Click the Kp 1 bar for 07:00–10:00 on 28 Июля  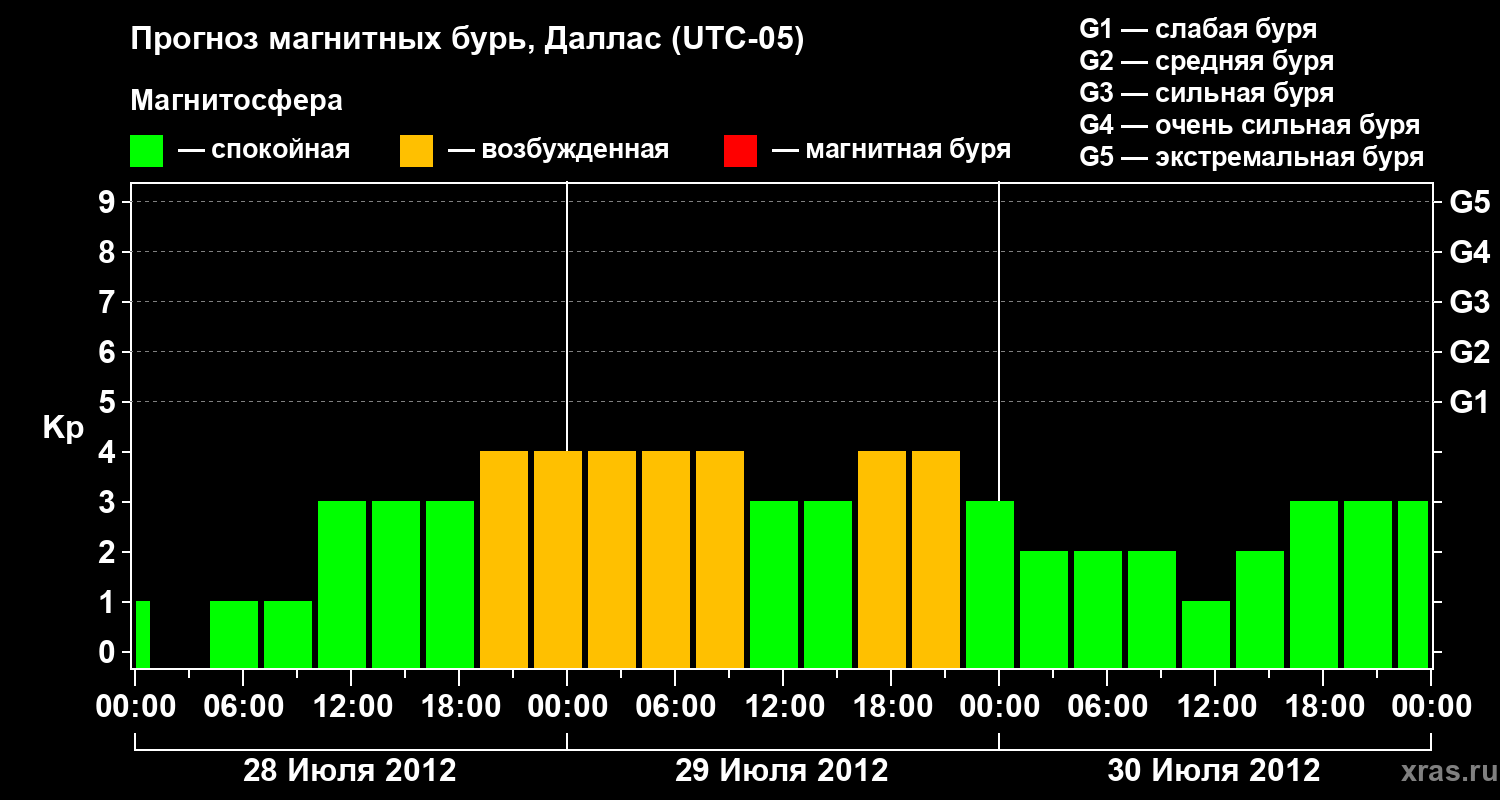tap(288, 634)
